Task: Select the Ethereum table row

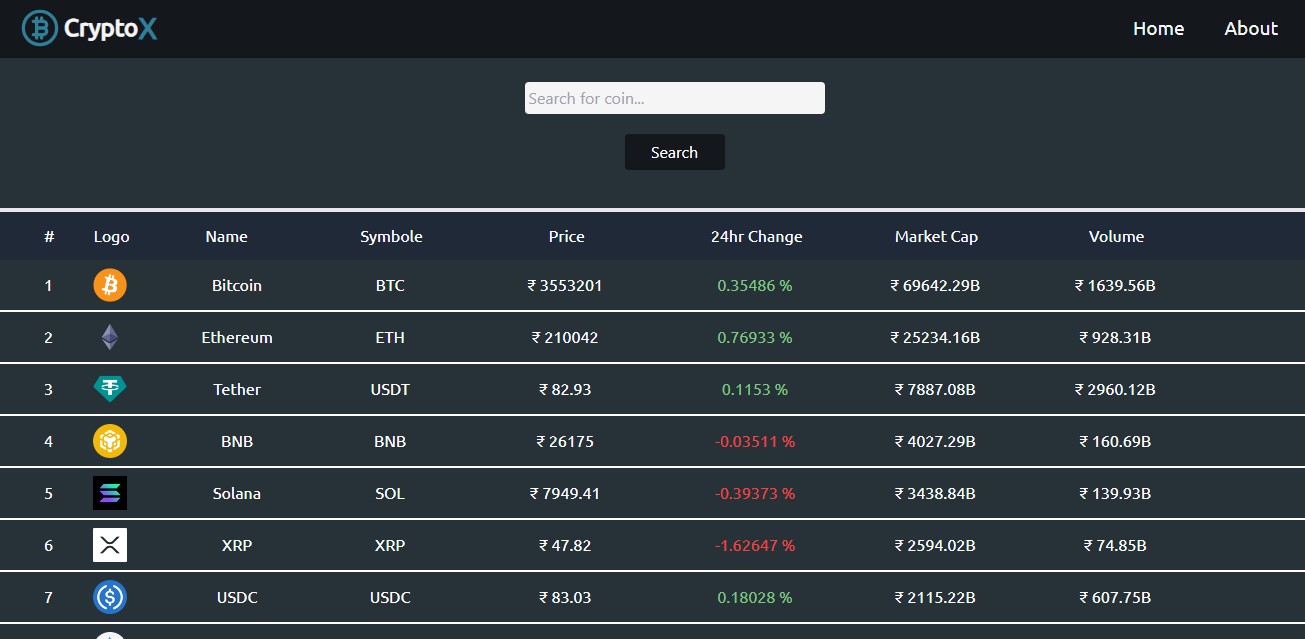Action: [x=650, y=337]
